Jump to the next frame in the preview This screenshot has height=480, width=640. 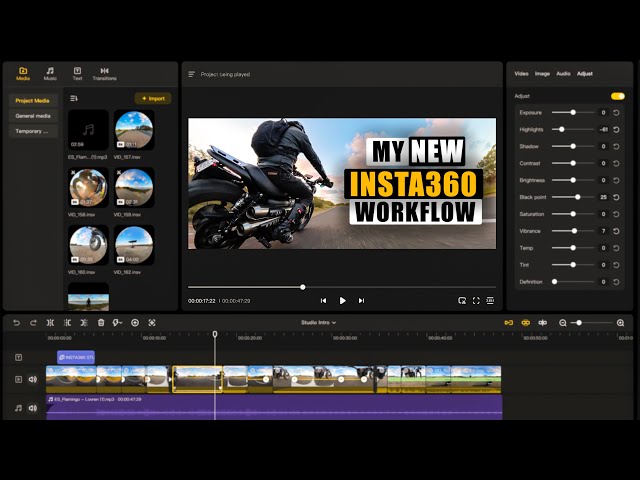(361, 301)
